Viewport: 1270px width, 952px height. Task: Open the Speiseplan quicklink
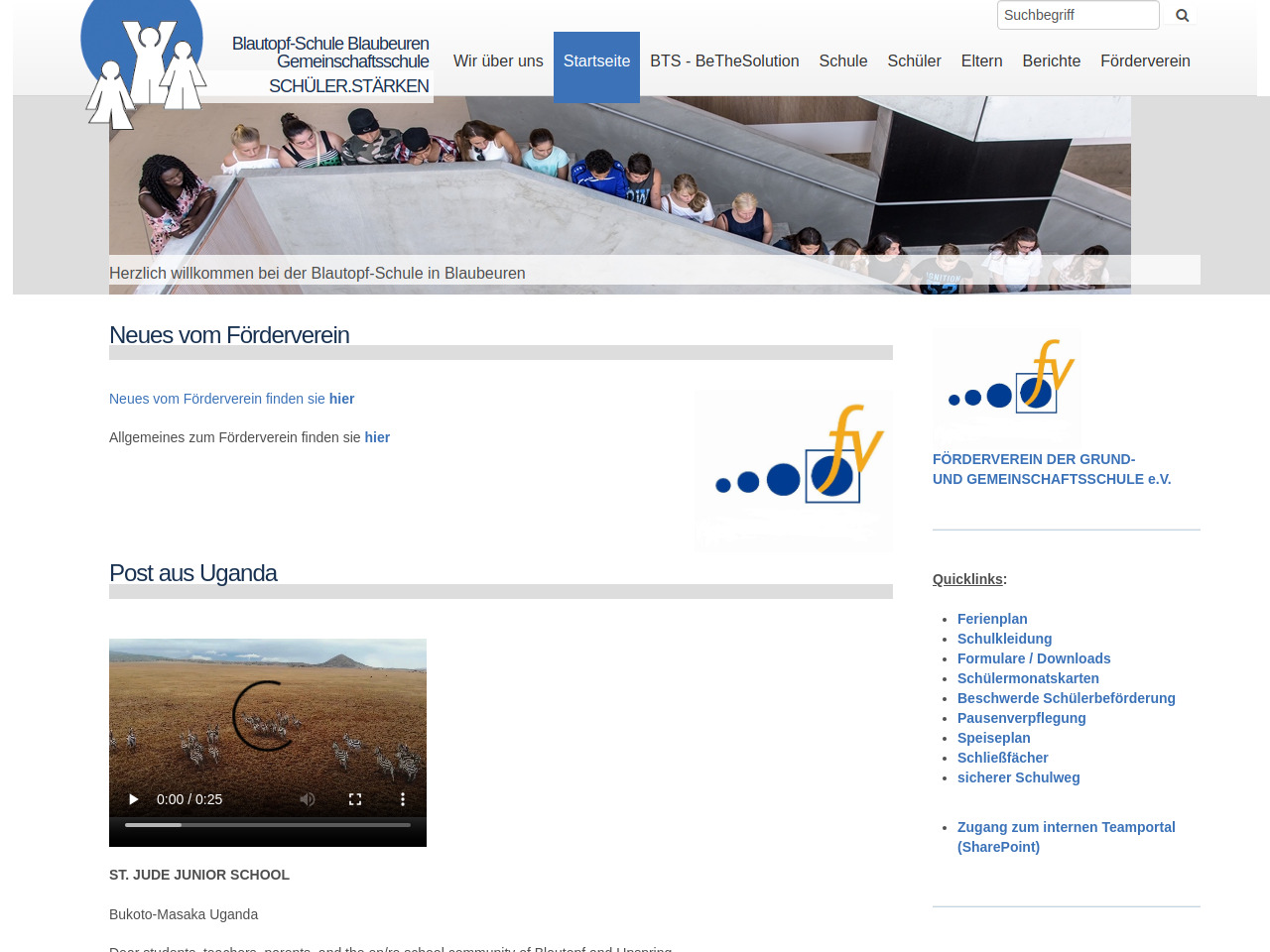click(993, 738)
